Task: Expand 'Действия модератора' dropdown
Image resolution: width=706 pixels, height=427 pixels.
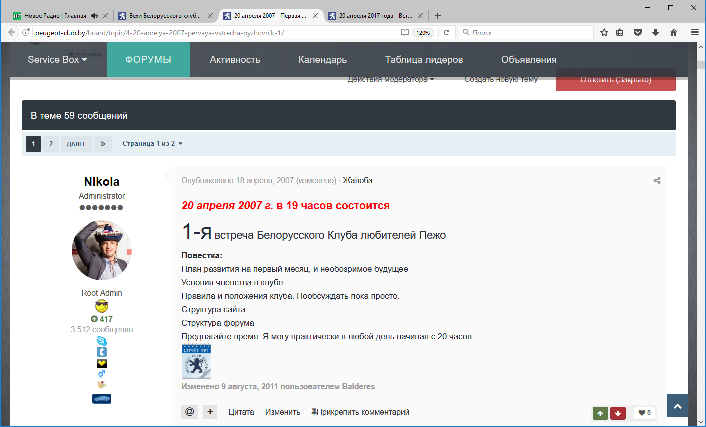Action: 391,79
